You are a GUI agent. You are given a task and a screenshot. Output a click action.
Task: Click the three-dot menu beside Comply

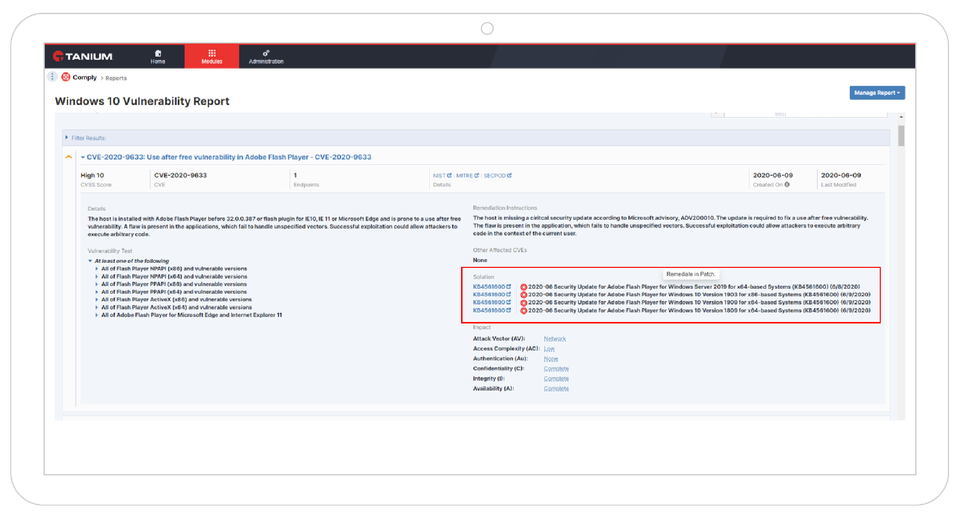[52, 77]
